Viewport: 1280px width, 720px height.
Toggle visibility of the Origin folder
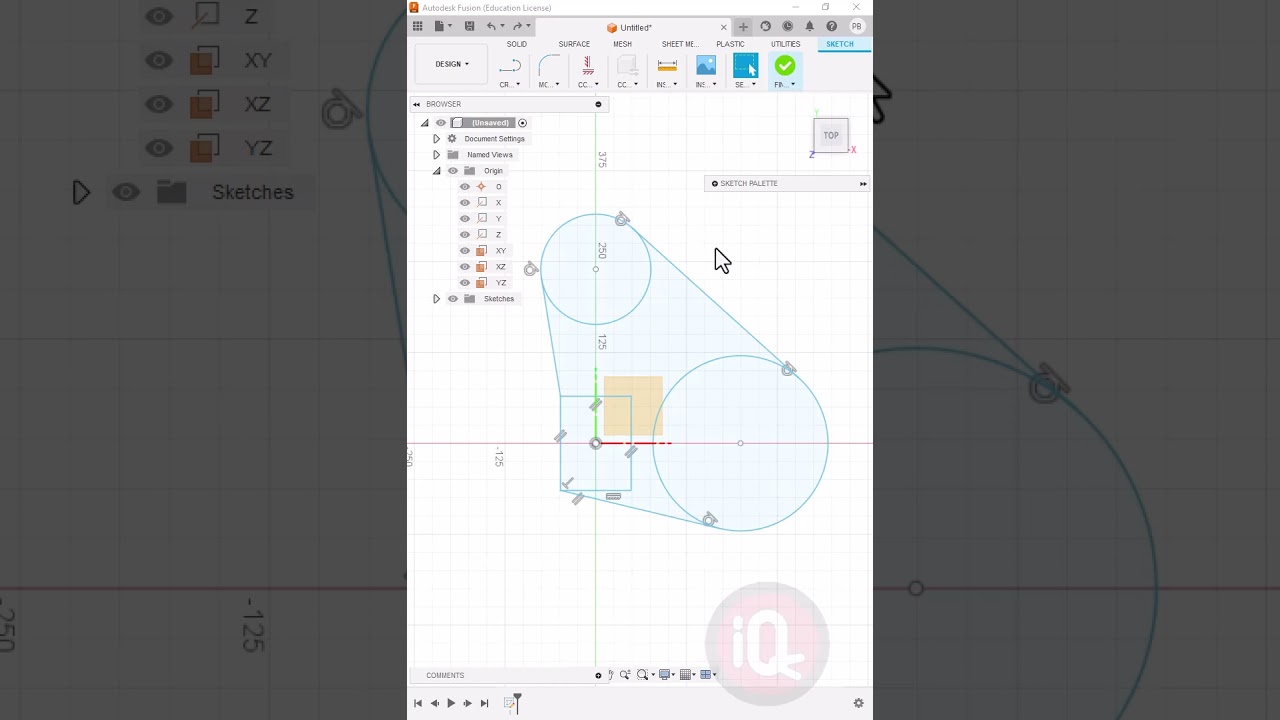click(453, 171)
